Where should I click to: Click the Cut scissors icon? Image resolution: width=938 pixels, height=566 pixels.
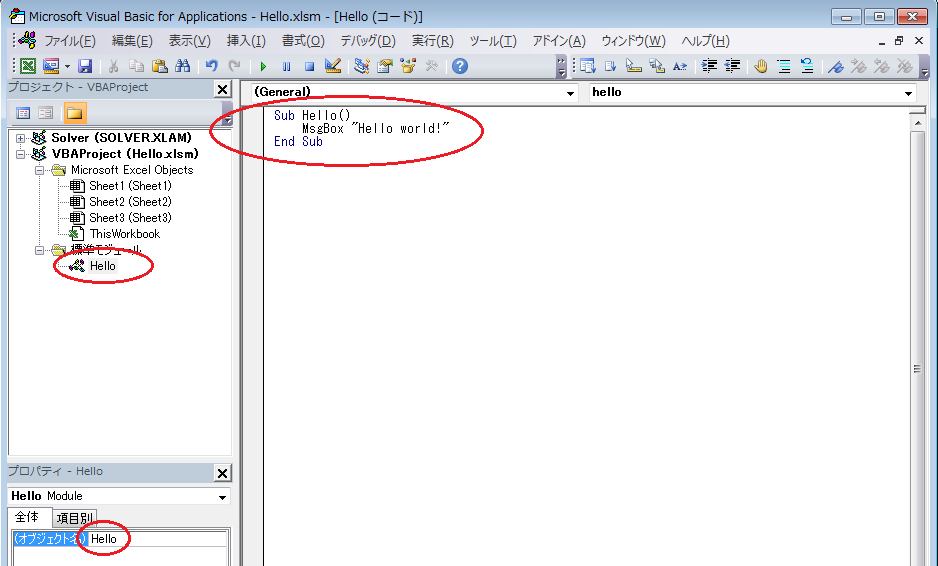tap(113, 66)
